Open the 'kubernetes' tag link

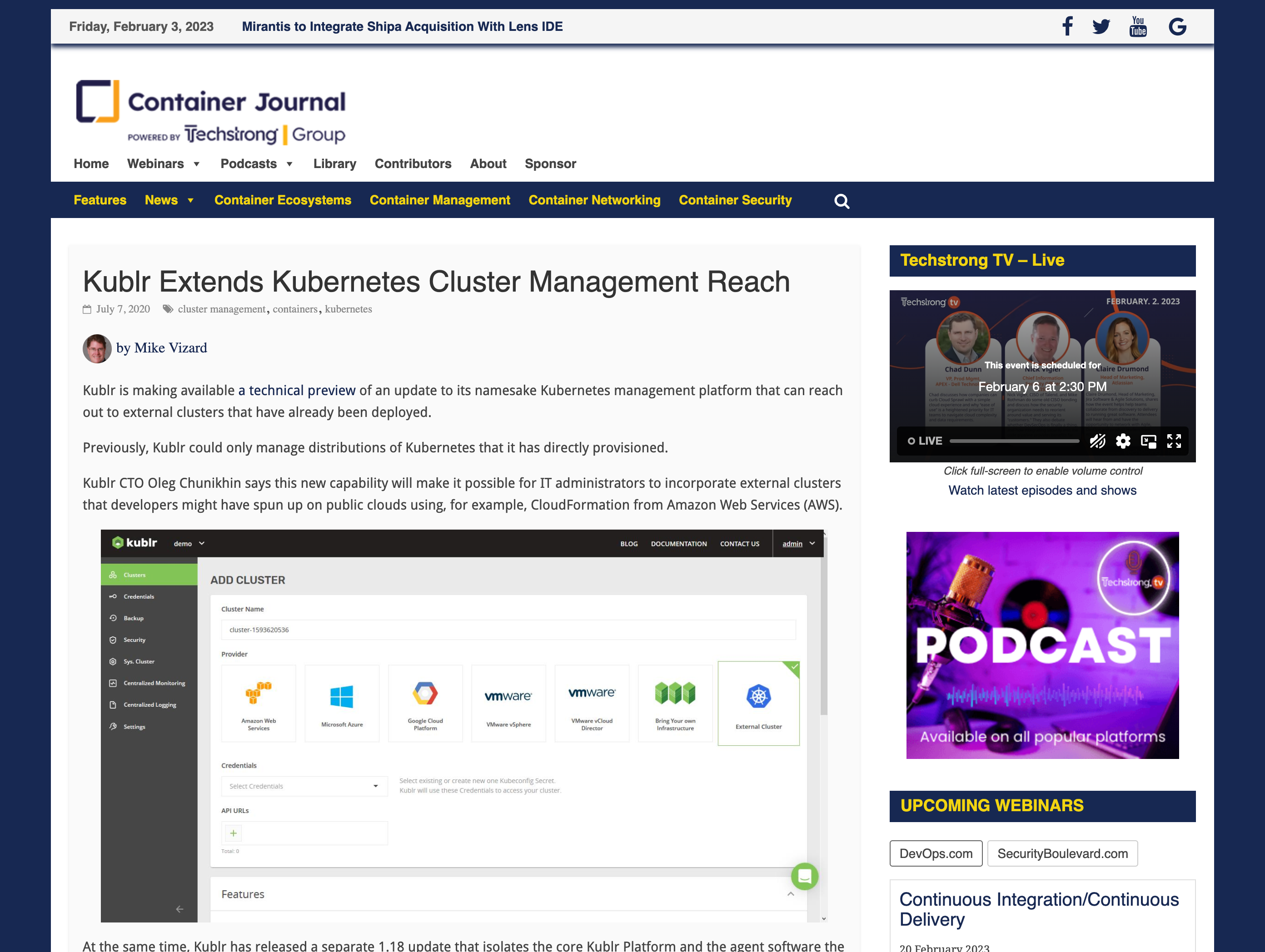click(x=348, y=309)
